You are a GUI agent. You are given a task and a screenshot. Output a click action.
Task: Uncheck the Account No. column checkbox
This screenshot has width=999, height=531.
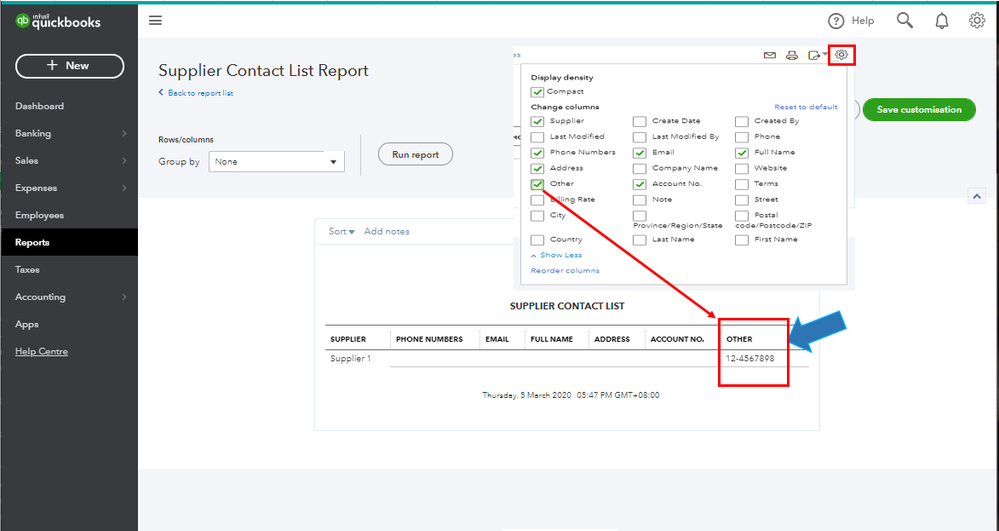pos(640,184)
